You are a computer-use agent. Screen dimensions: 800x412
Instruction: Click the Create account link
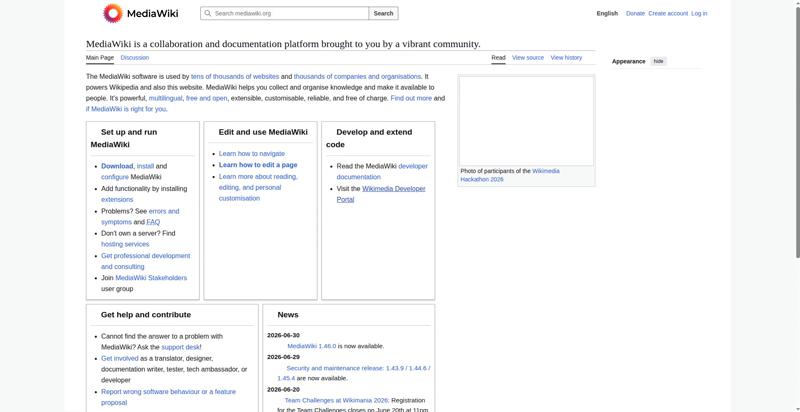click(668, 14)
